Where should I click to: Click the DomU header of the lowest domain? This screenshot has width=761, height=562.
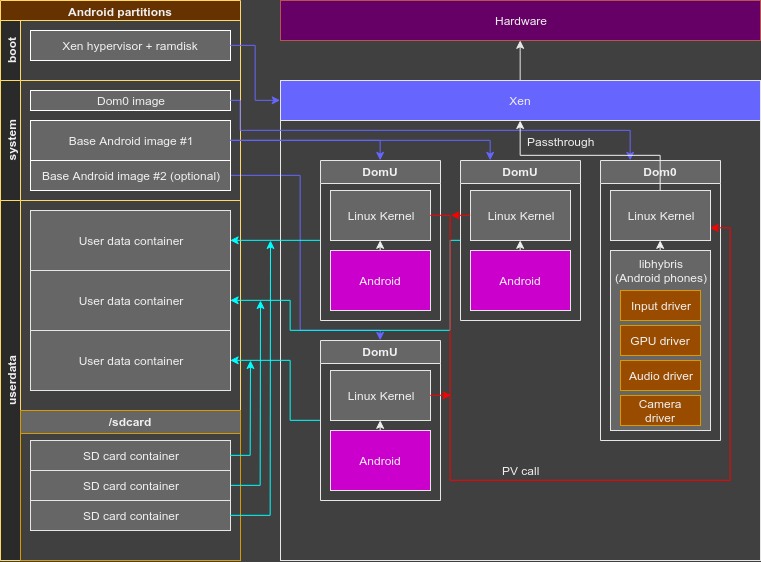pyautogui.click(x=380, y=352)
